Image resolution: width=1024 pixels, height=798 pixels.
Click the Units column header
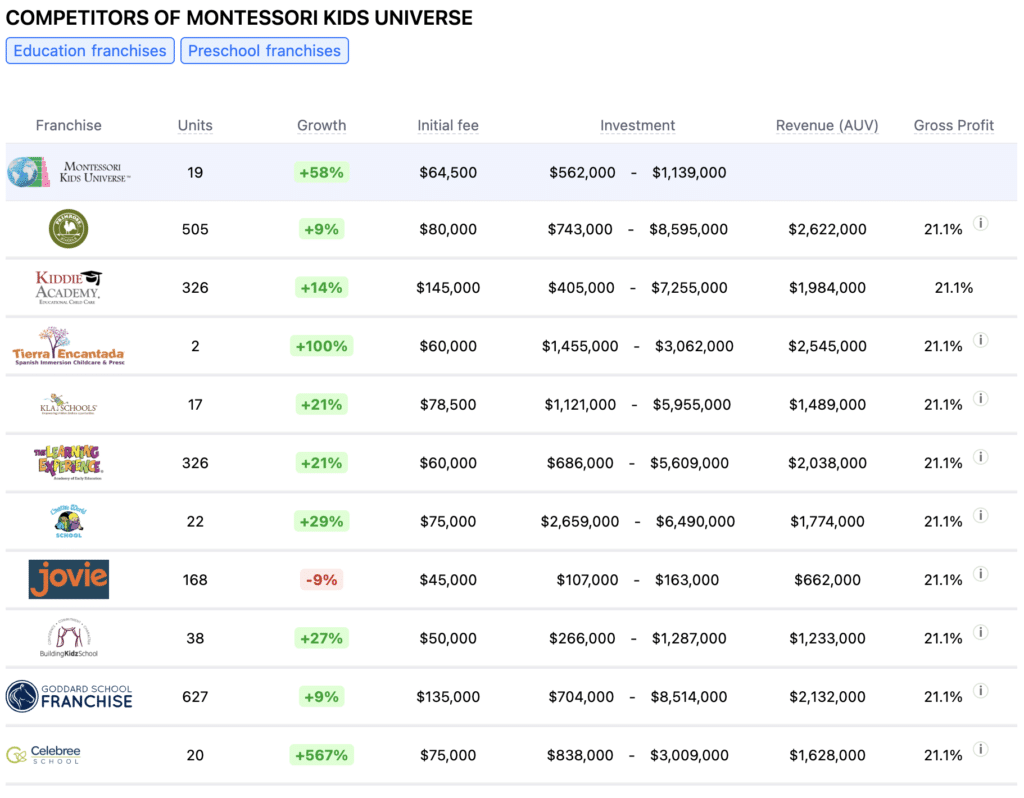(x=195, y=125)
